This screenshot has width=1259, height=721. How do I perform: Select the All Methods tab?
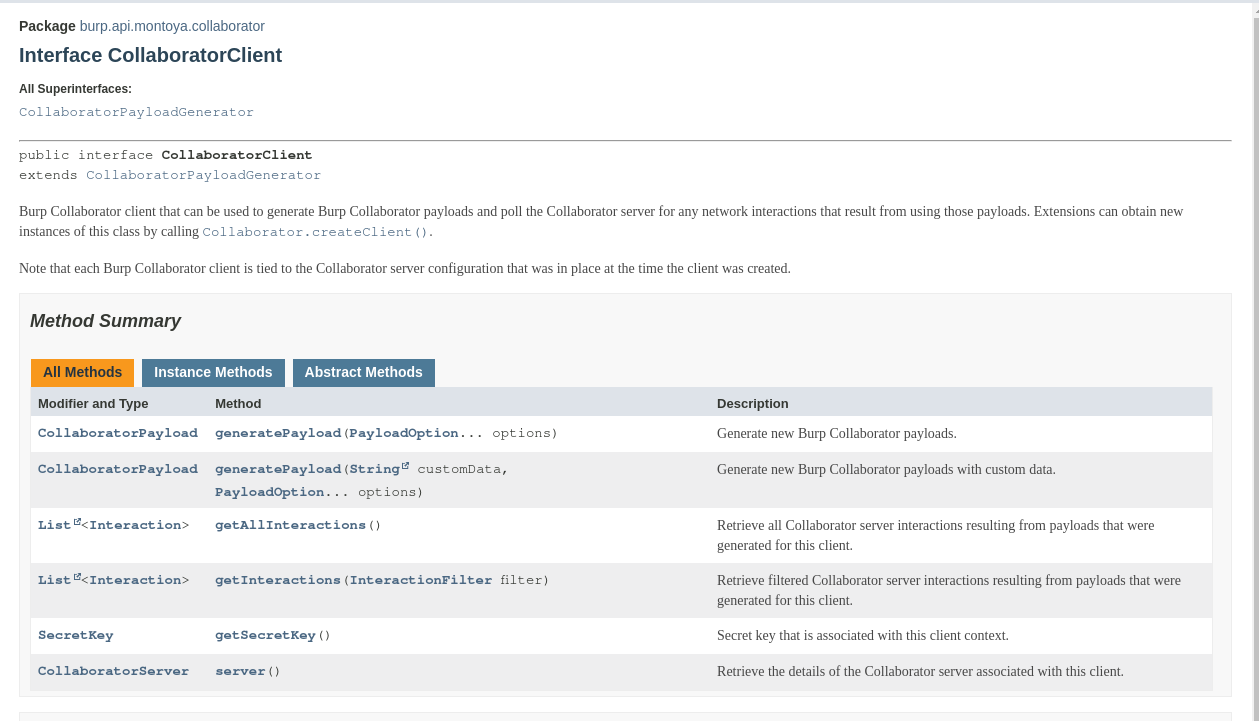(82, 372)
